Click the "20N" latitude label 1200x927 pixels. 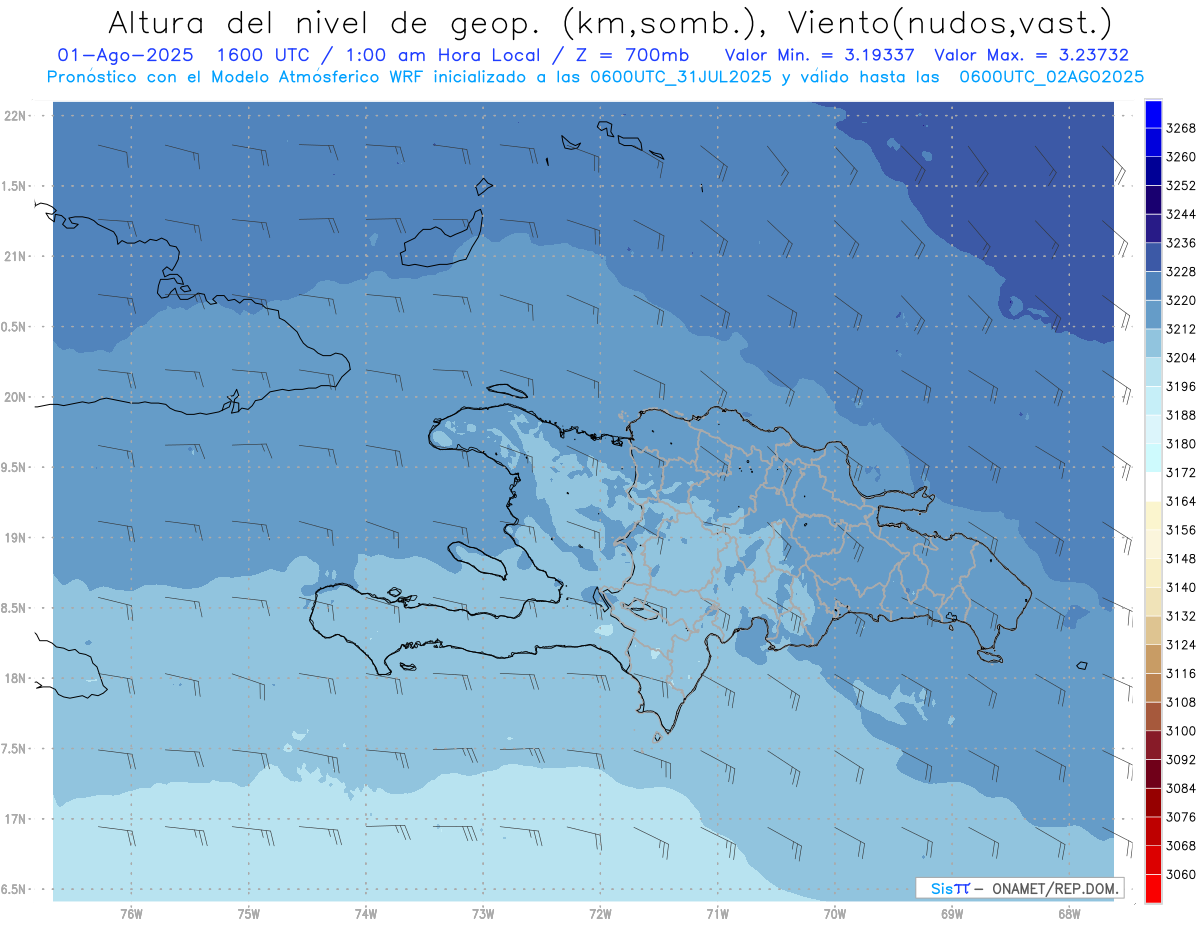click(16, 397)
